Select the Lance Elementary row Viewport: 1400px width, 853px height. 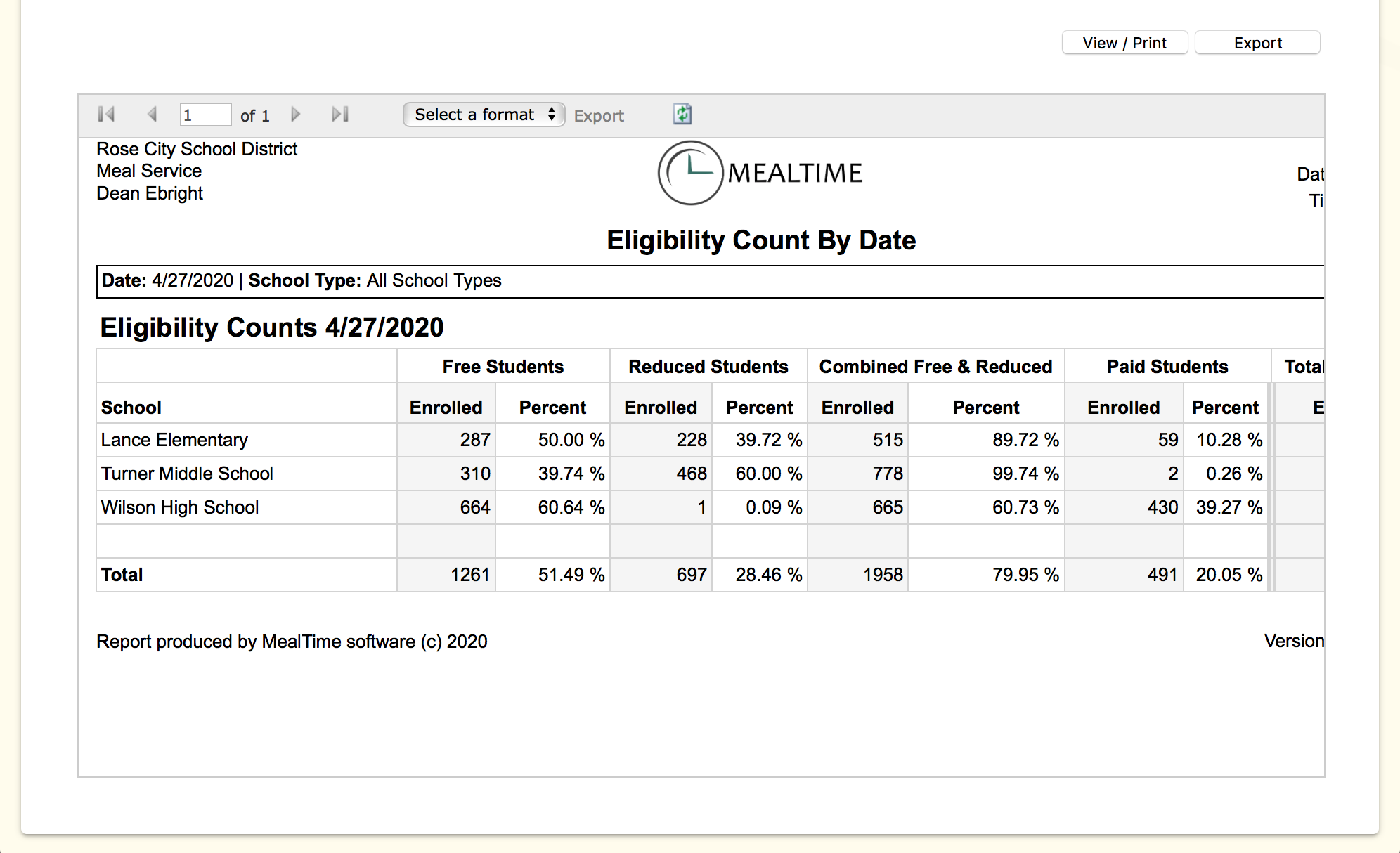[174, 440]
